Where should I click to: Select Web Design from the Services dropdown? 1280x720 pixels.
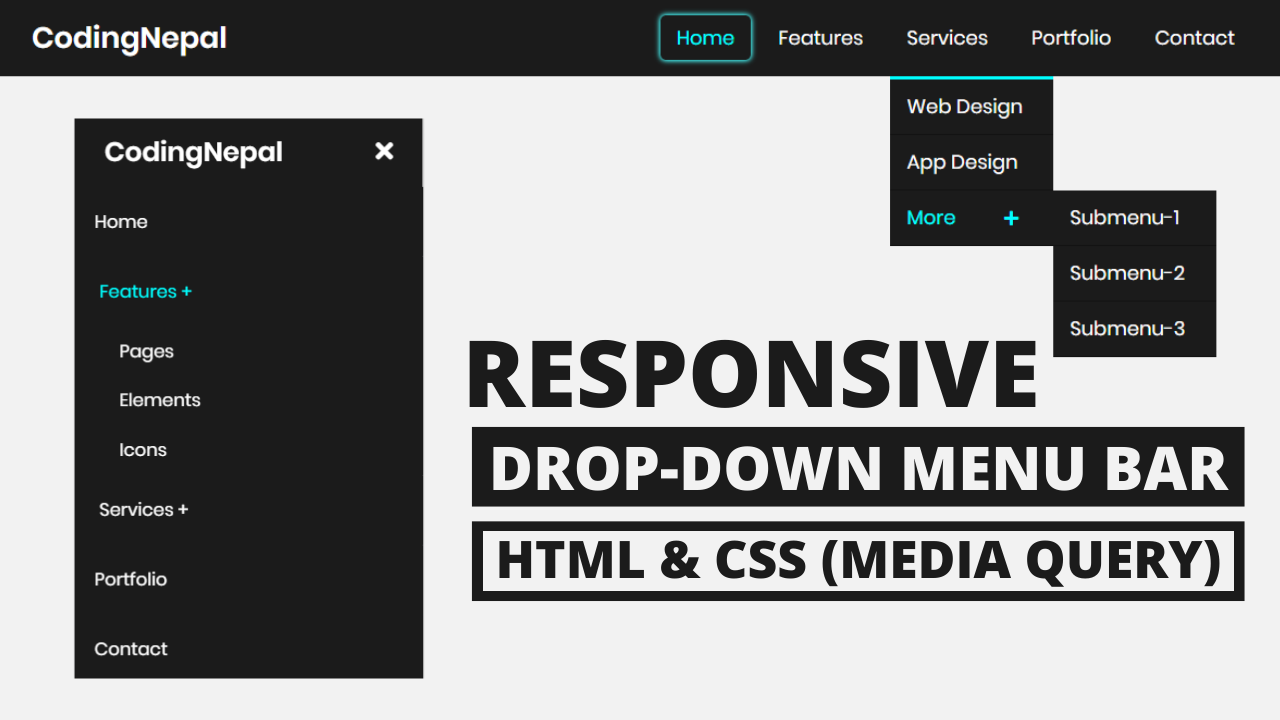[x=963, y=107]
